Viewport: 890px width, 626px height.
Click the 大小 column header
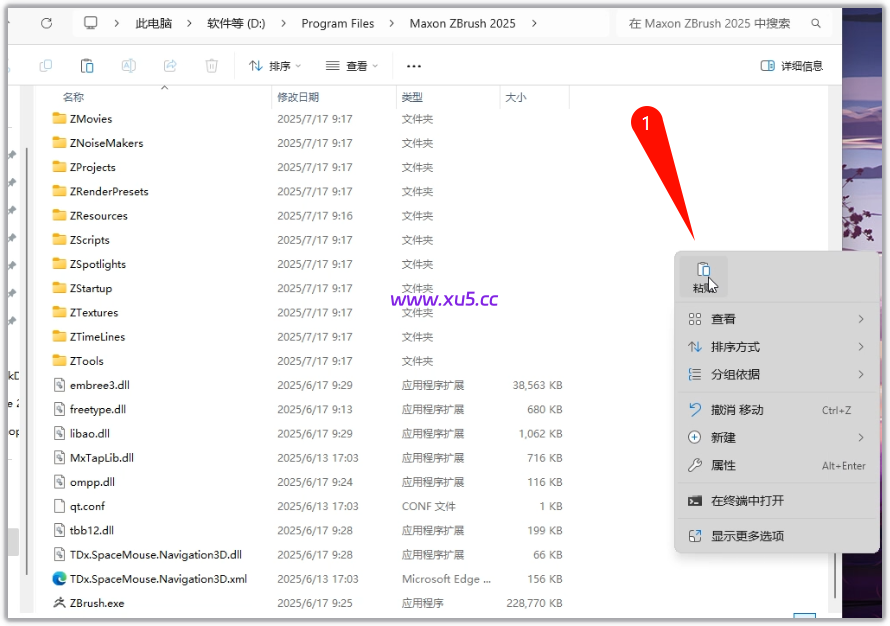click(x=514, y=95)
